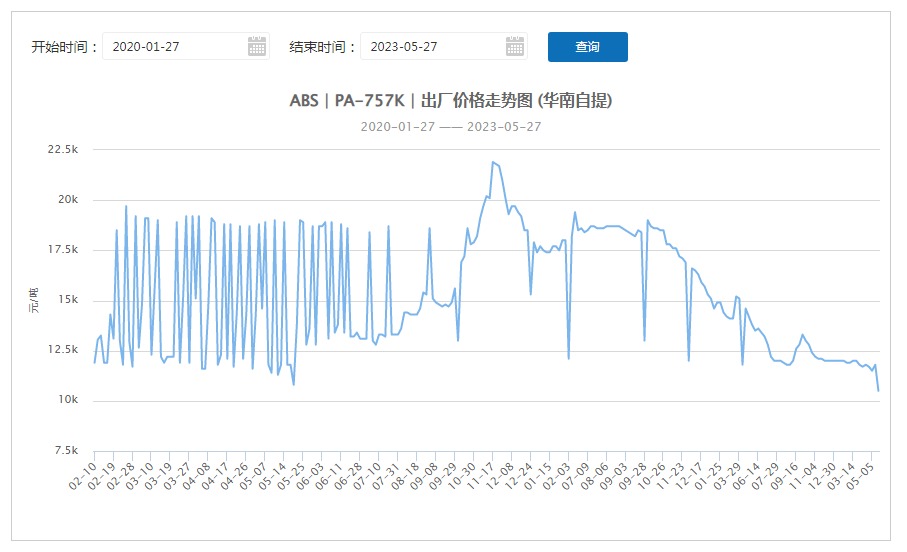Open the calendar icon for 结束时间
The image size is (907, 552).
point(515,46)
